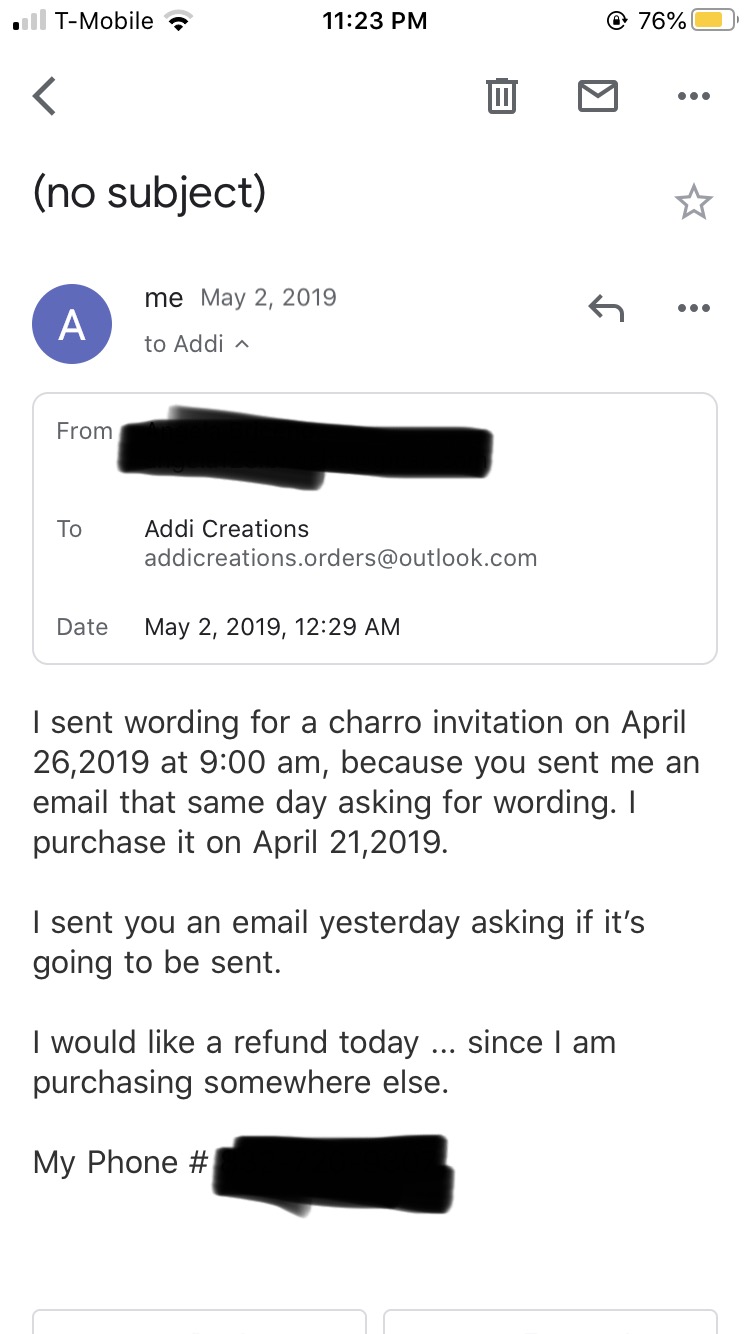Viewport: 750px width, 1334px height.
Task: Tap the battery indicator in status bar
Action: click(714, 20)
